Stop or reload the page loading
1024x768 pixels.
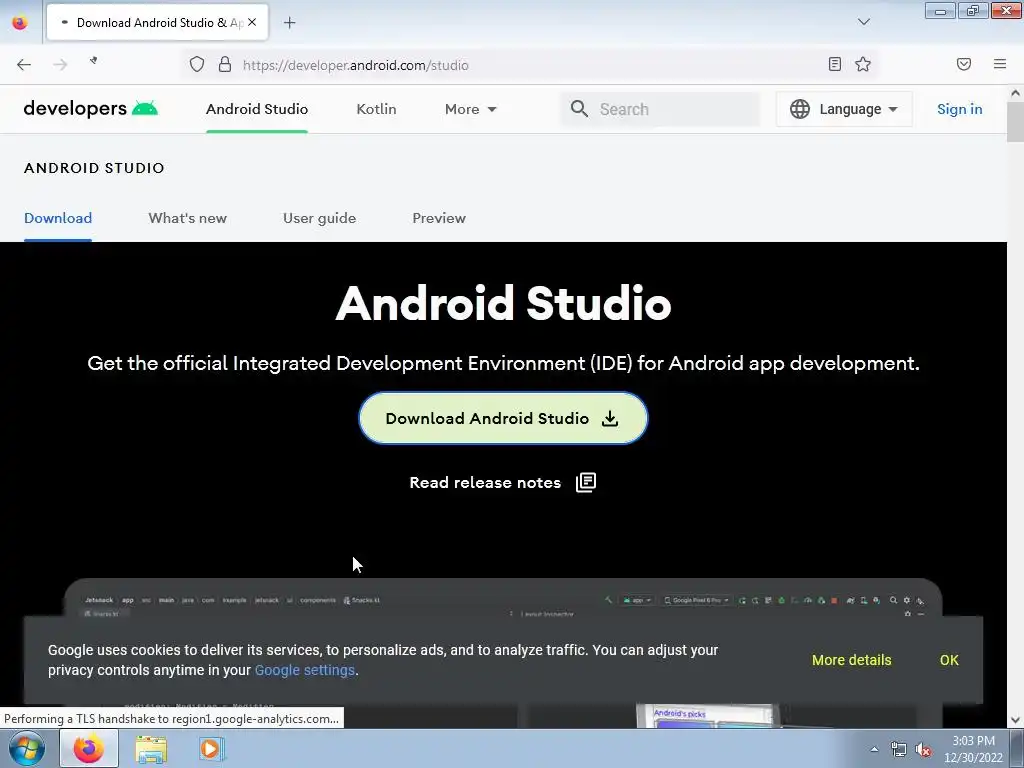tap(94, 61)
